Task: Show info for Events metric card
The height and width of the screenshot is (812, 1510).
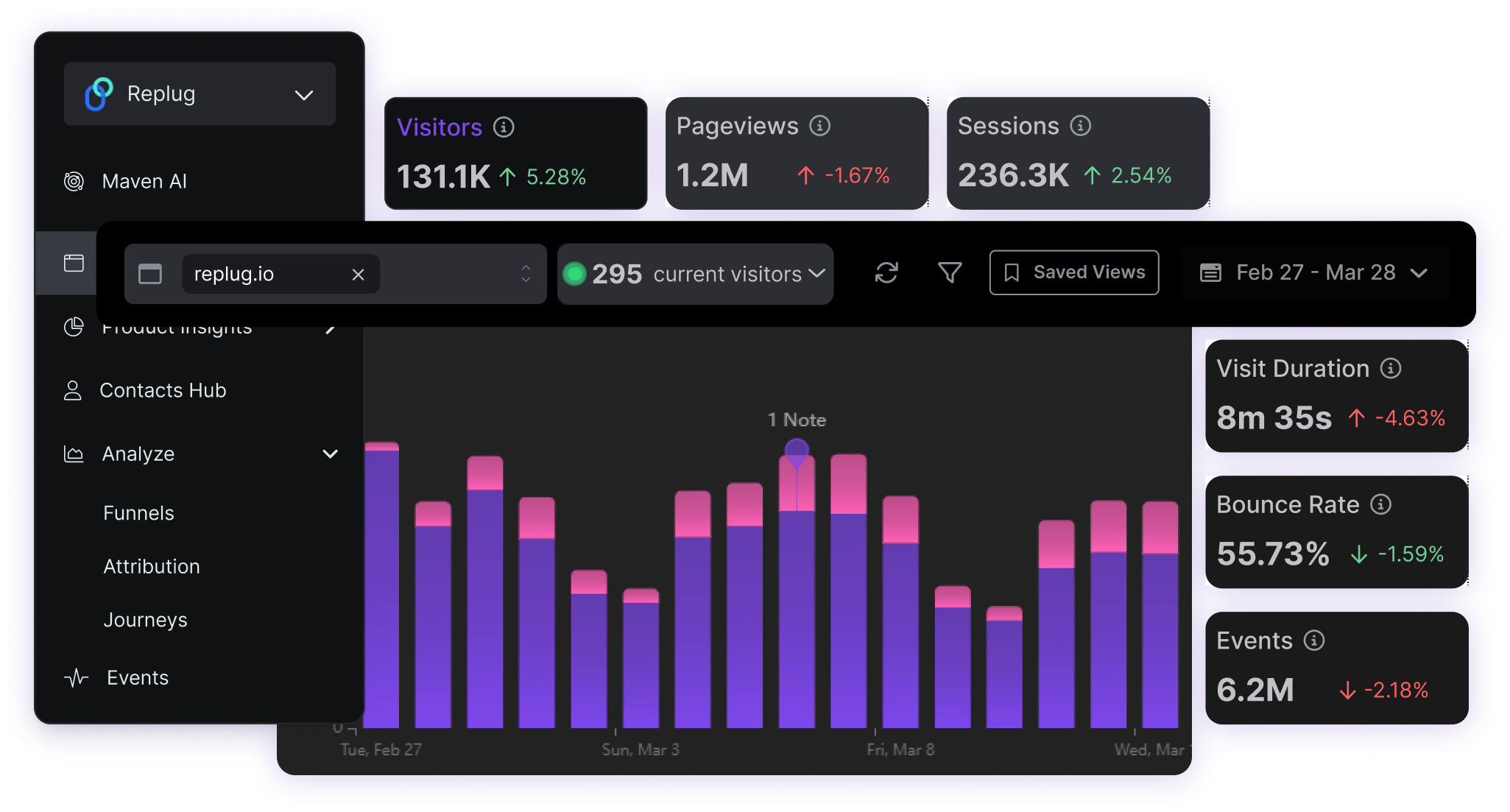Action: [1314, 640]
